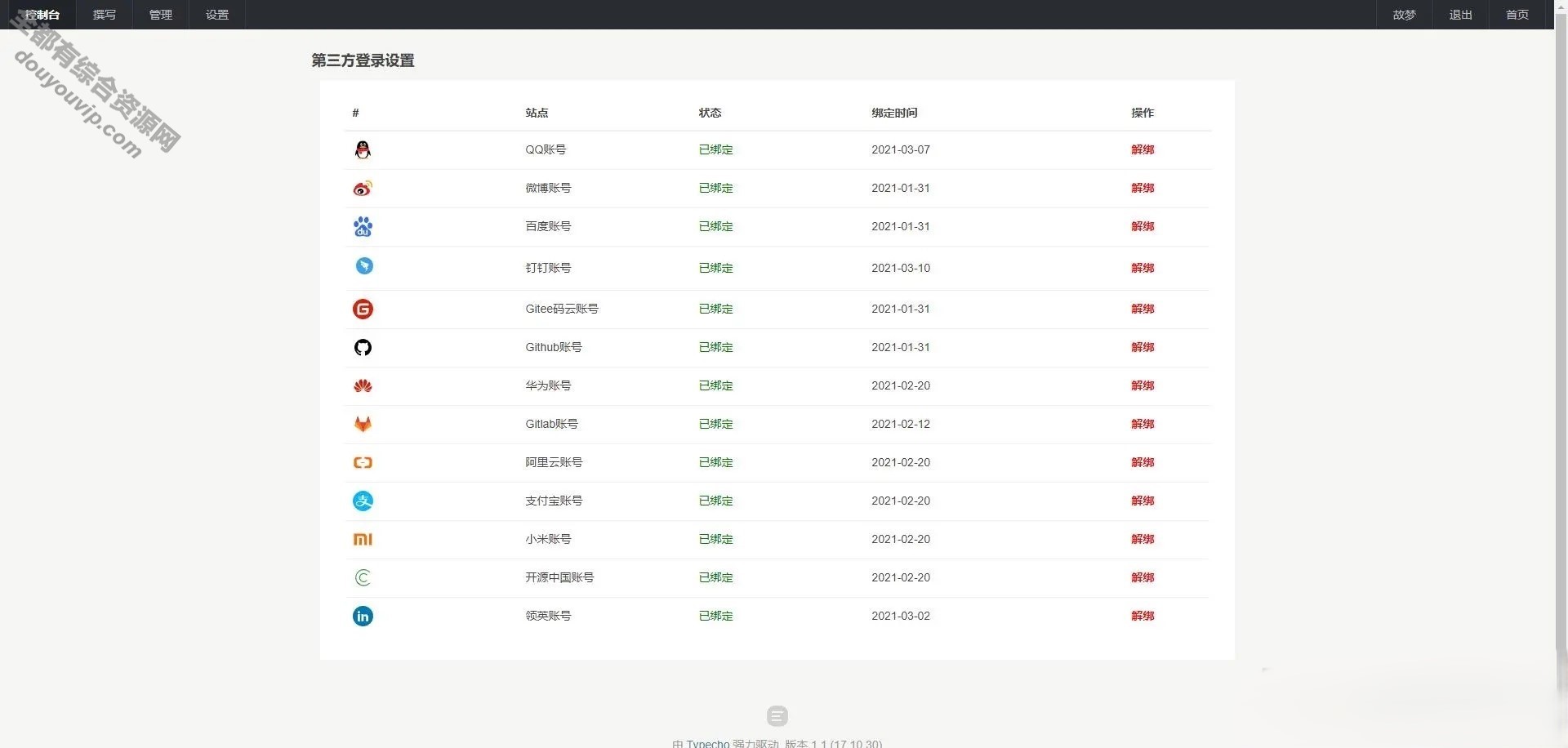Unbind the 百度账号 with 解绑
This screenshot has height=748, width=1568.
1143,226
